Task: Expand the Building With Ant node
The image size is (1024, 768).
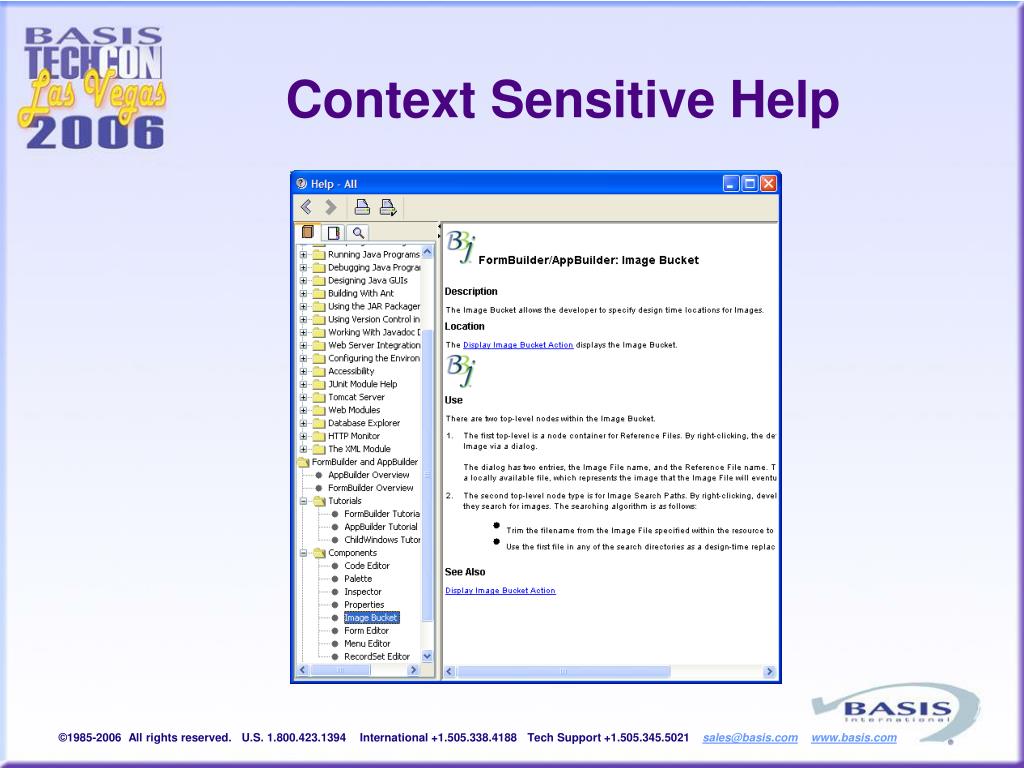Action: (303, 294)
